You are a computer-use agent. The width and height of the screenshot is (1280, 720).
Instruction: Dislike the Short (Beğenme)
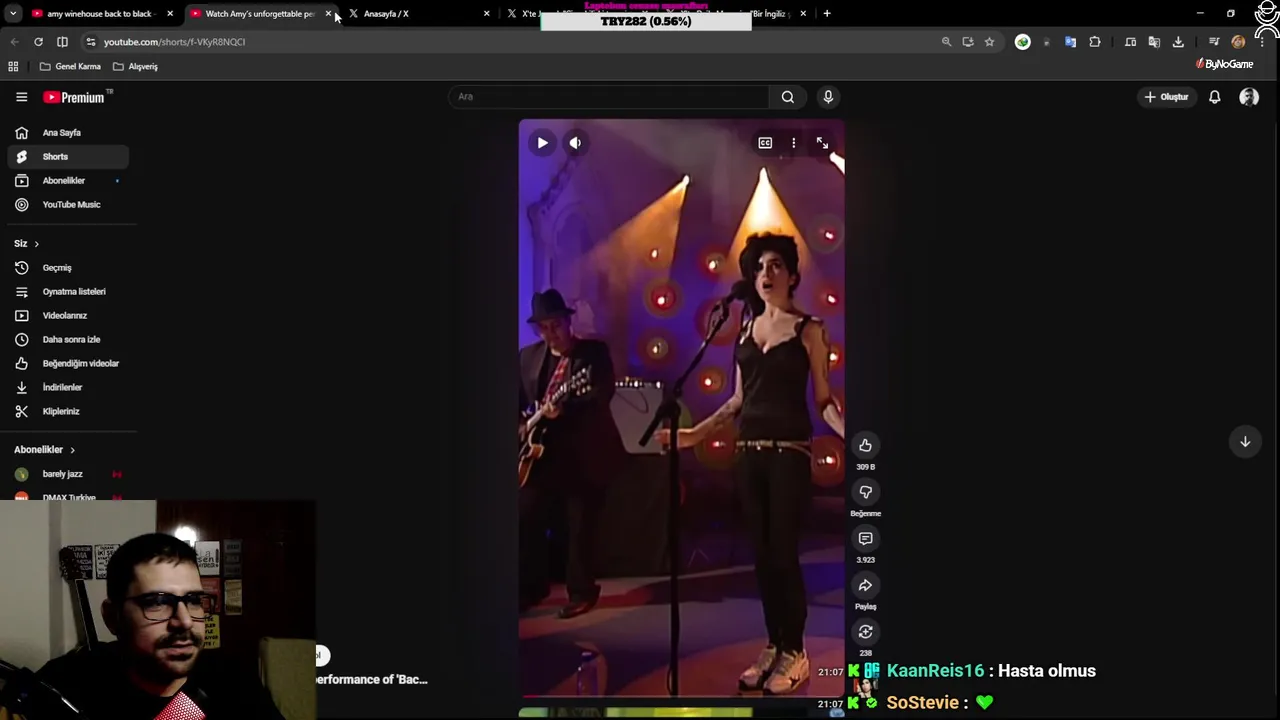(x=866, y=492)
